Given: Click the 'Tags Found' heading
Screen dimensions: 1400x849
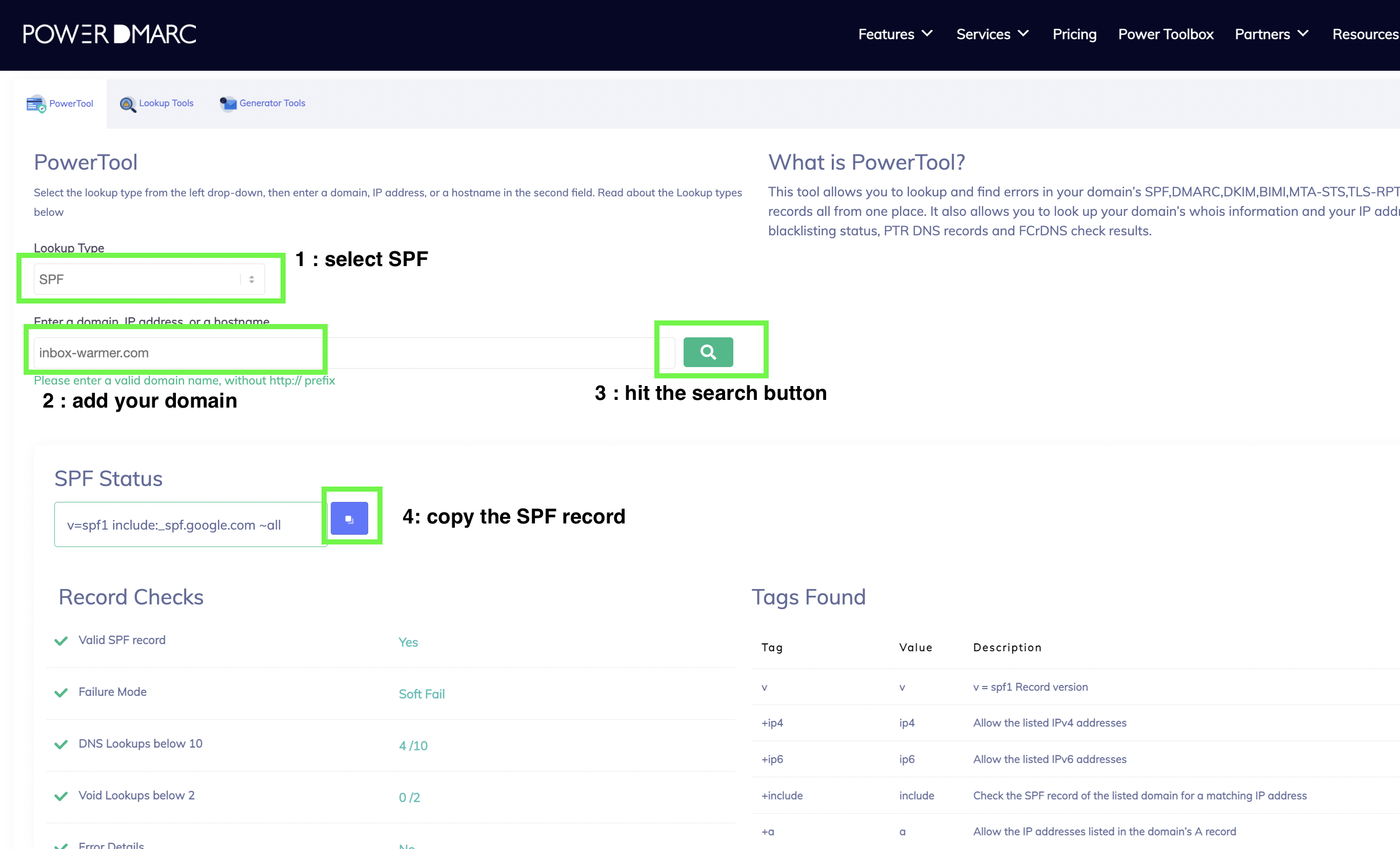Looking at the screenshot, I should pyautogui.click(x=809, y=597).
